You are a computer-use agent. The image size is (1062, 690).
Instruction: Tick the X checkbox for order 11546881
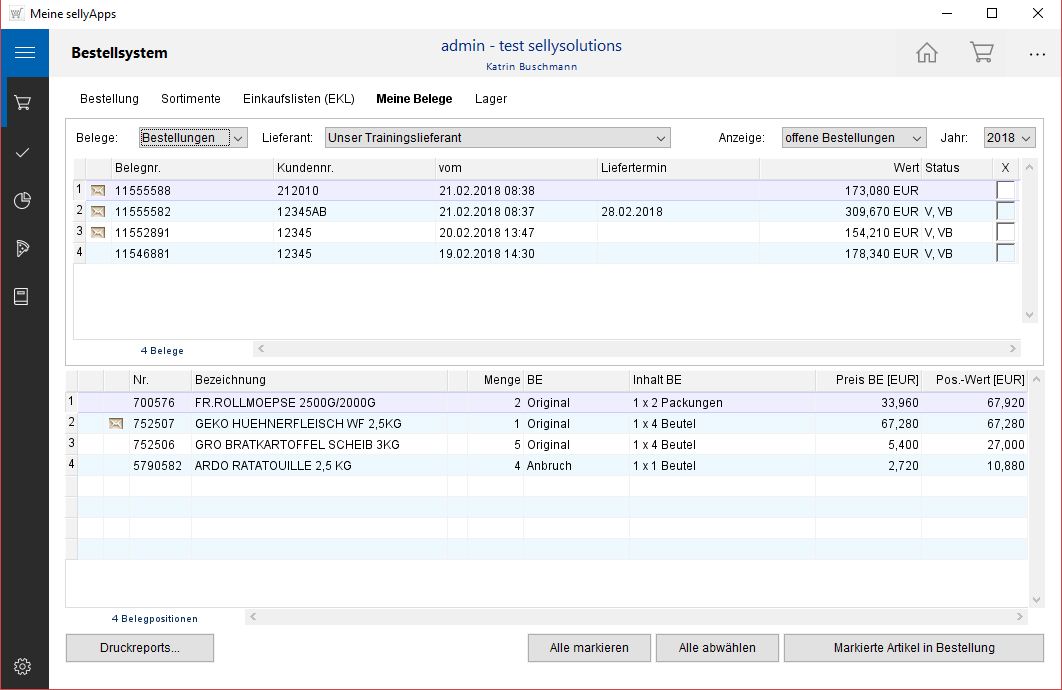pyautogui.click(x=1005, y=253)
